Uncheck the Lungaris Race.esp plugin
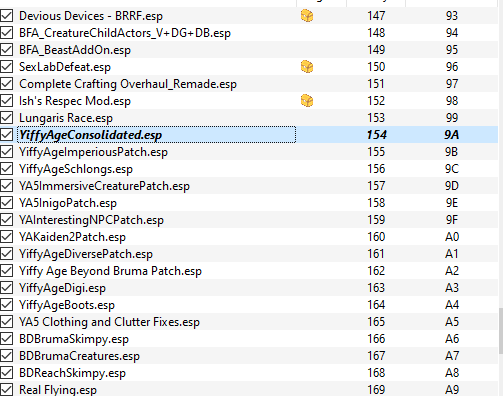The image size is (503, 396). [6, 118]
